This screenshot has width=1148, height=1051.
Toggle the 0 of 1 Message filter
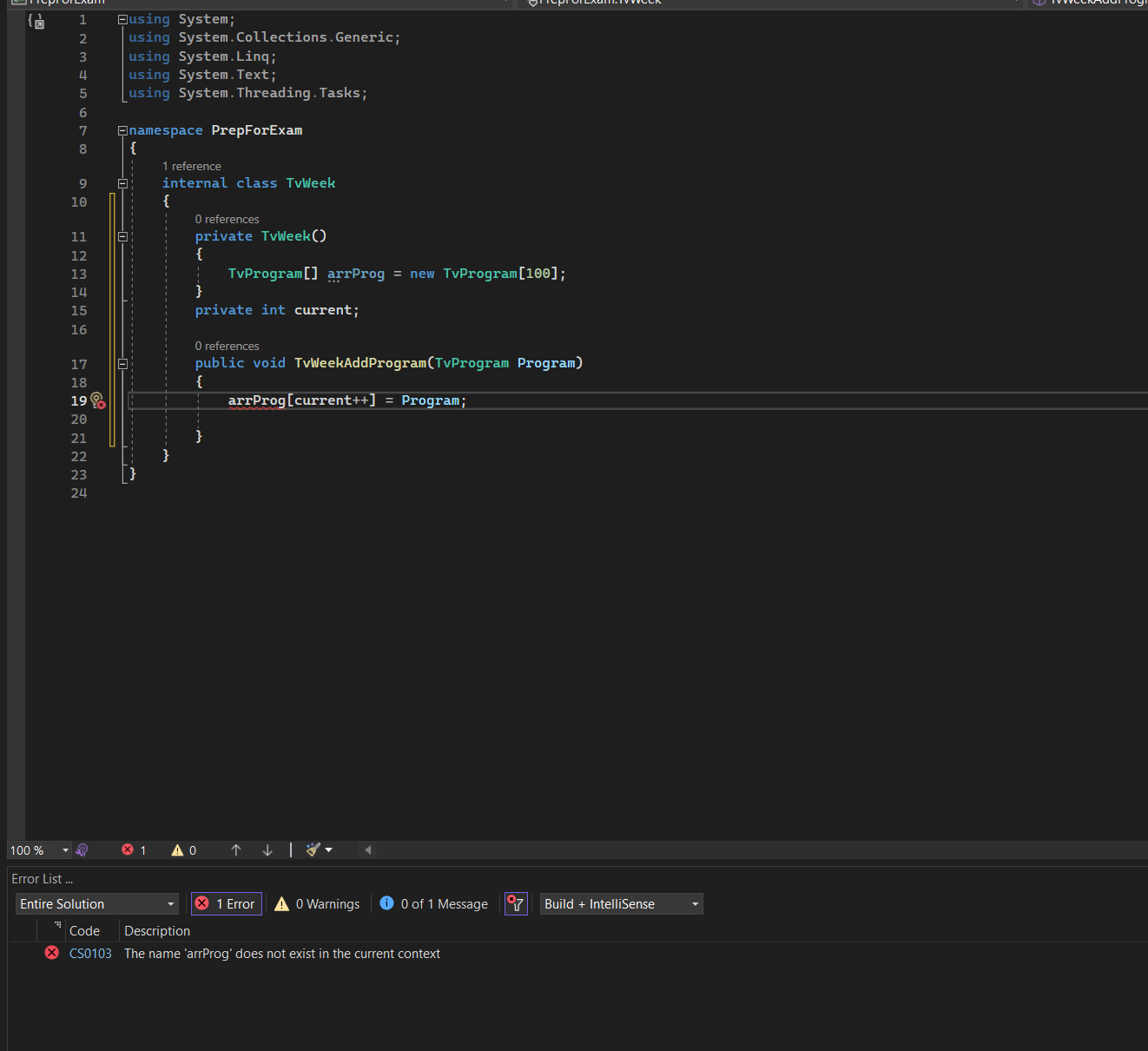(x=434, y=904)
